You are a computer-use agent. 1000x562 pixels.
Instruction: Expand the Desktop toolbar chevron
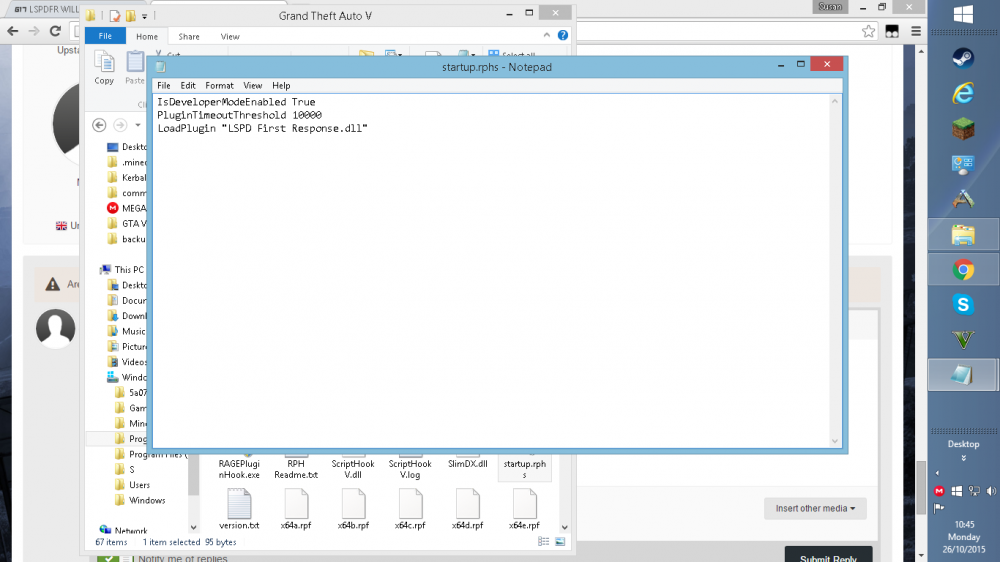(x=963, y=459)
